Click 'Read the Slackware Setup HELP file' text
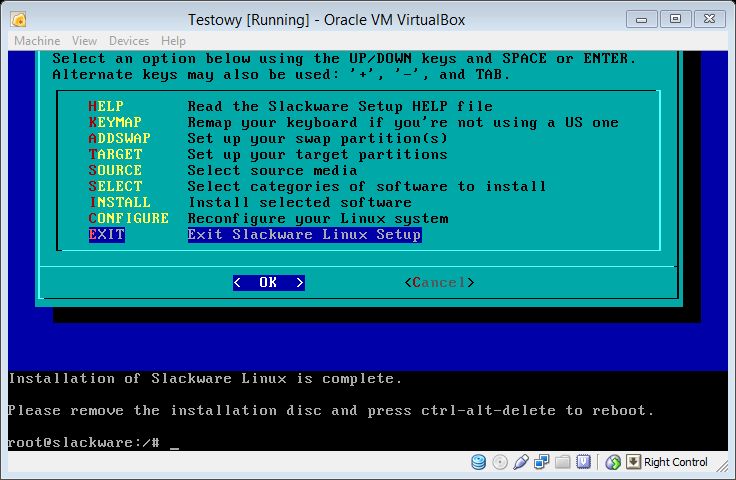Image resolution: width=736 pixels, height=480 pixels. coord(340,106)
